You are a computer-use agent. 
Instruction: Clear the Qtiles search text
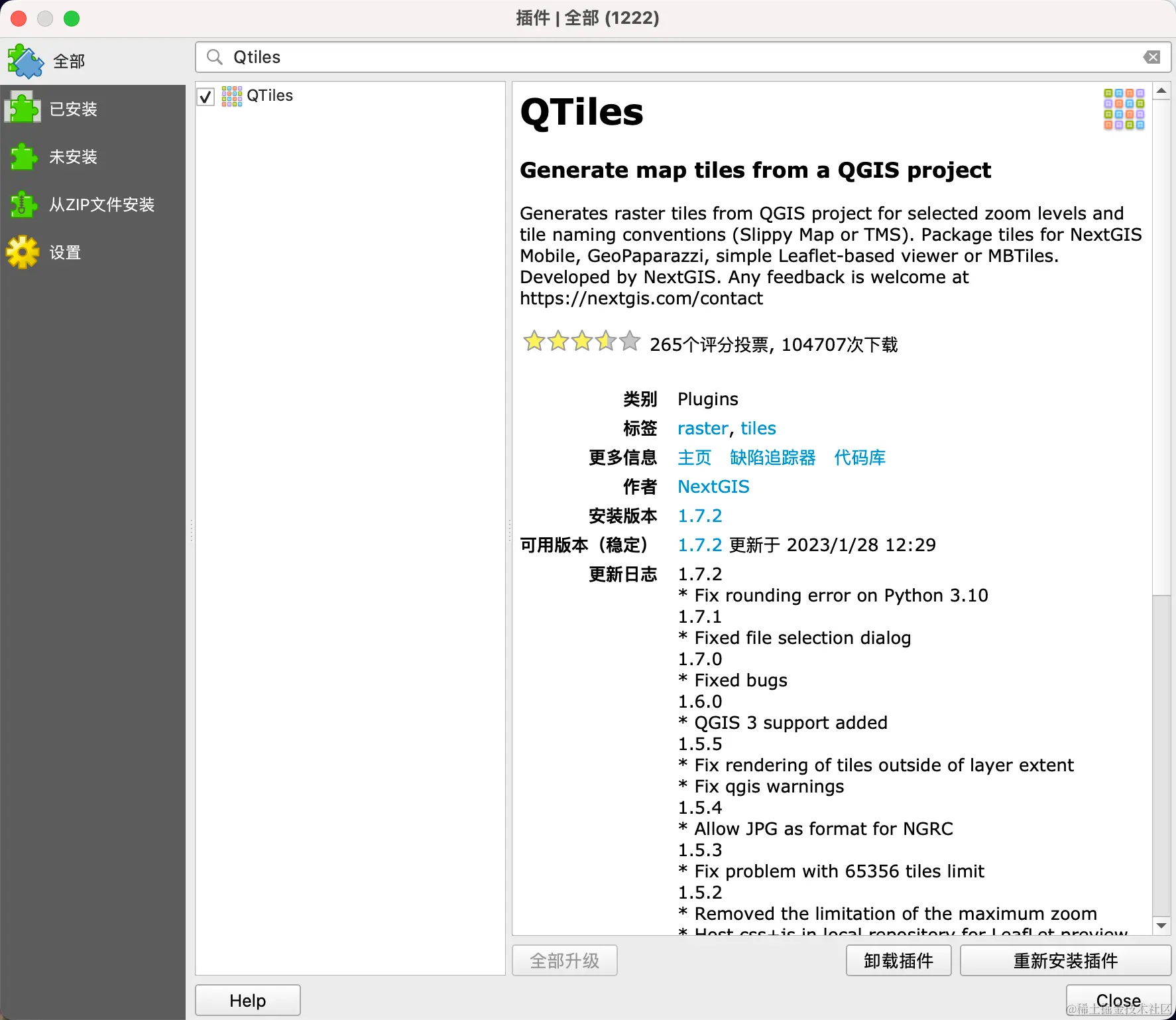click(x=1152, y=57)
